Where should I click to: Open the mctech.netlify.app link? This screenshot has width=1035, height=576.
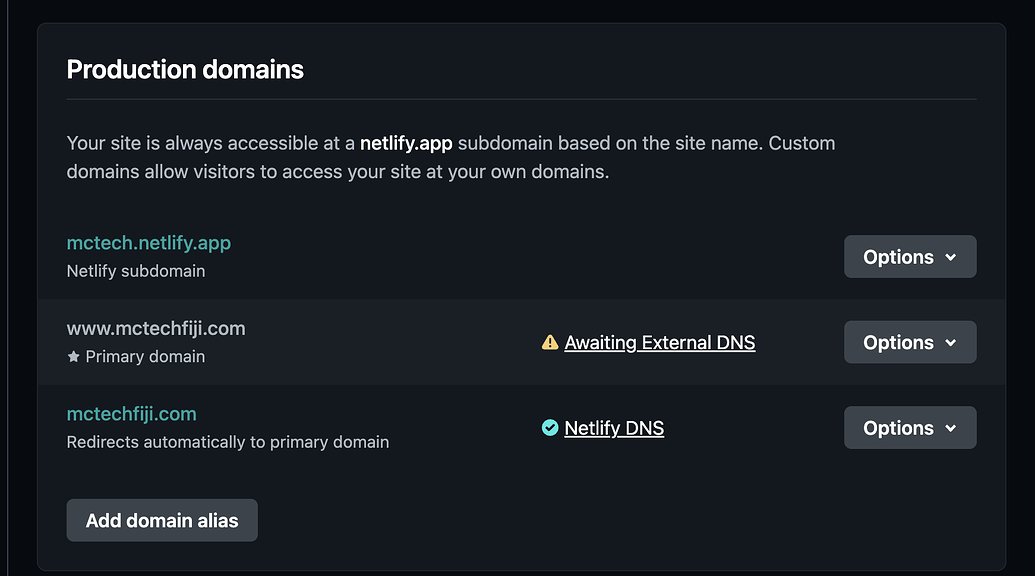(x=149, y=243)
